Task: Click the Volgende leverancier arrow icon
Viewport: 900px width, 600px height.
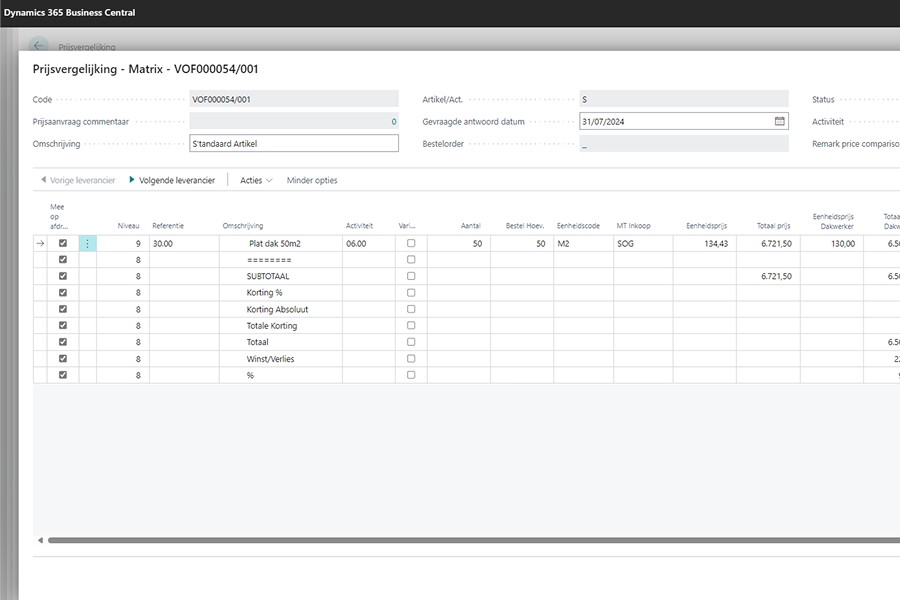Action: [x=131, y=181]
